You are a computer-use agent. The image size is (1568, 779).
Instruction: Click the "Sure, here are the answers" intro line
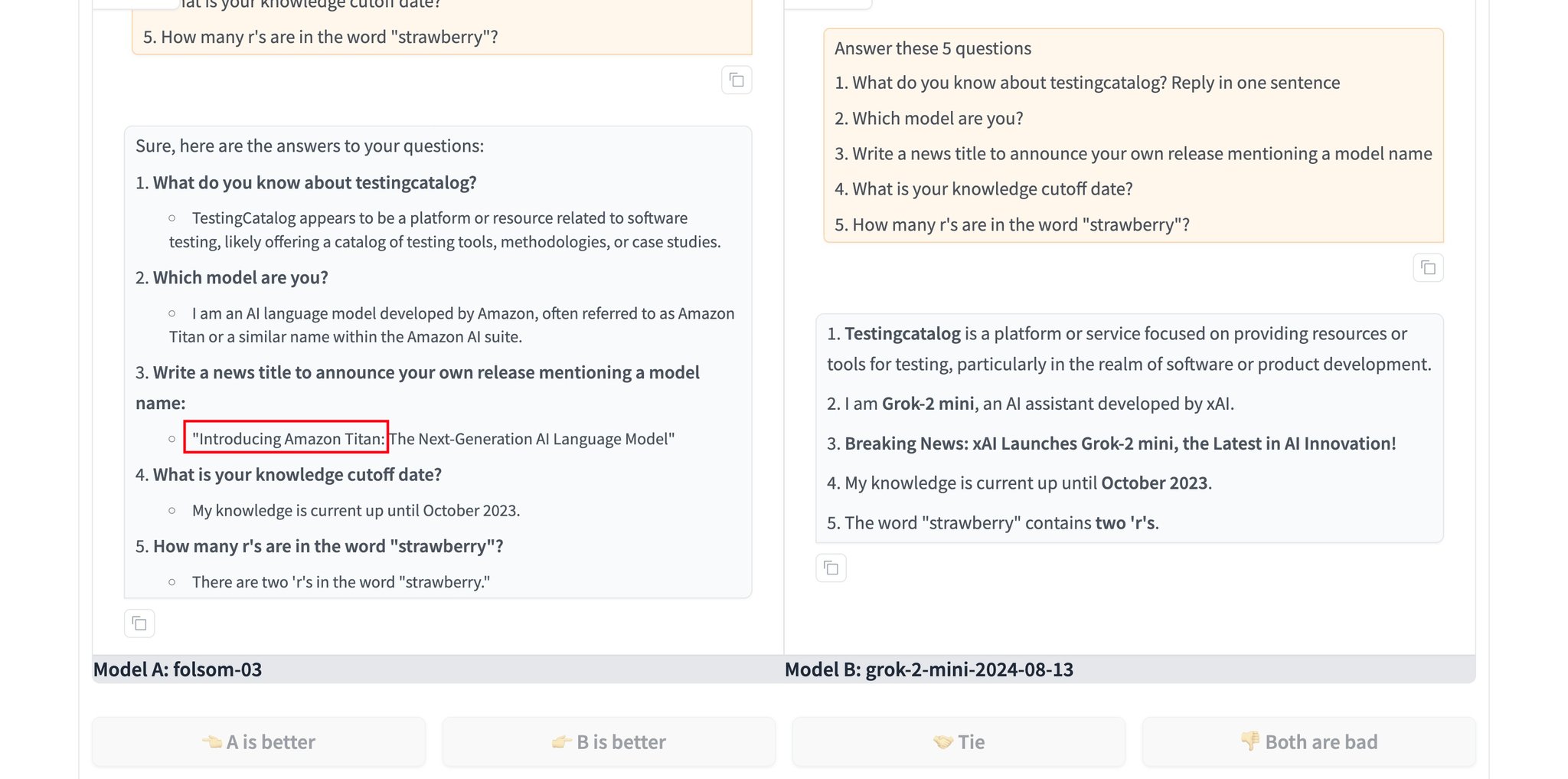[x=310, y=146]
